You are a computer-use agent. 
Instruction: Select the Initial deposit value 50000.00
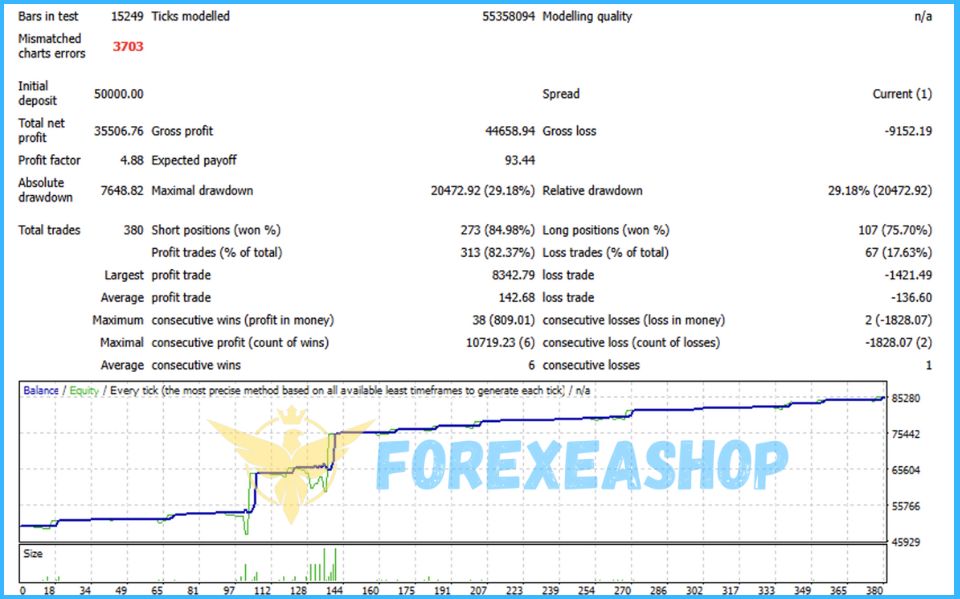119,94
